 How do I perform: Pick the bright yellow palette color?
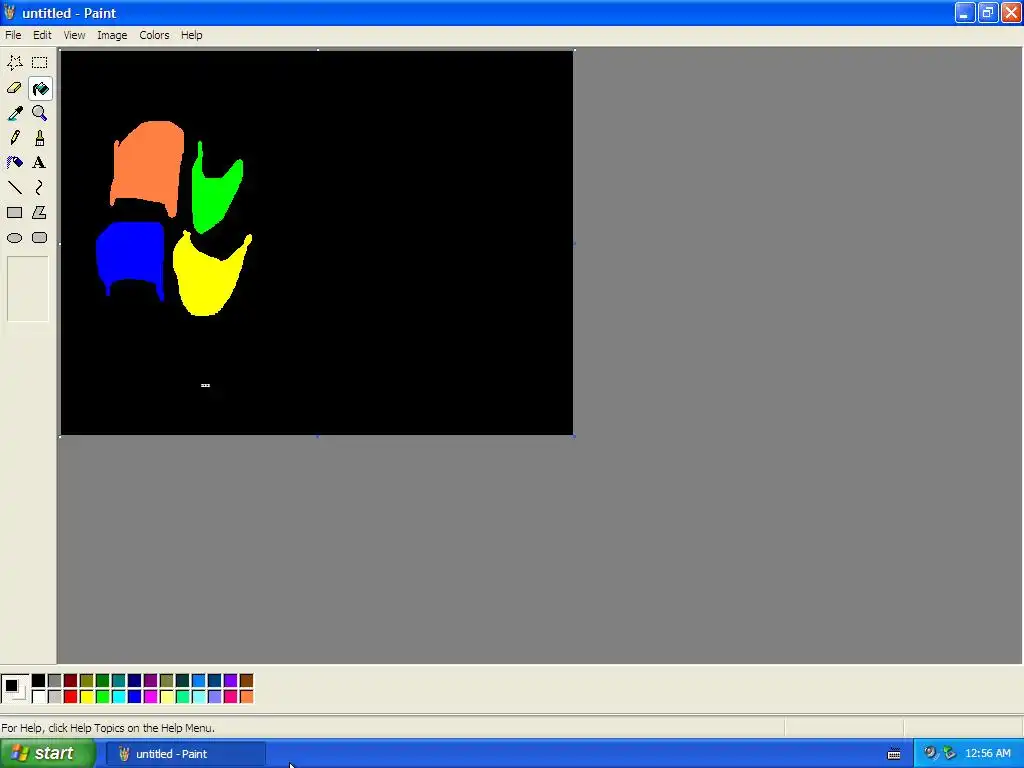tap(86, 697)
